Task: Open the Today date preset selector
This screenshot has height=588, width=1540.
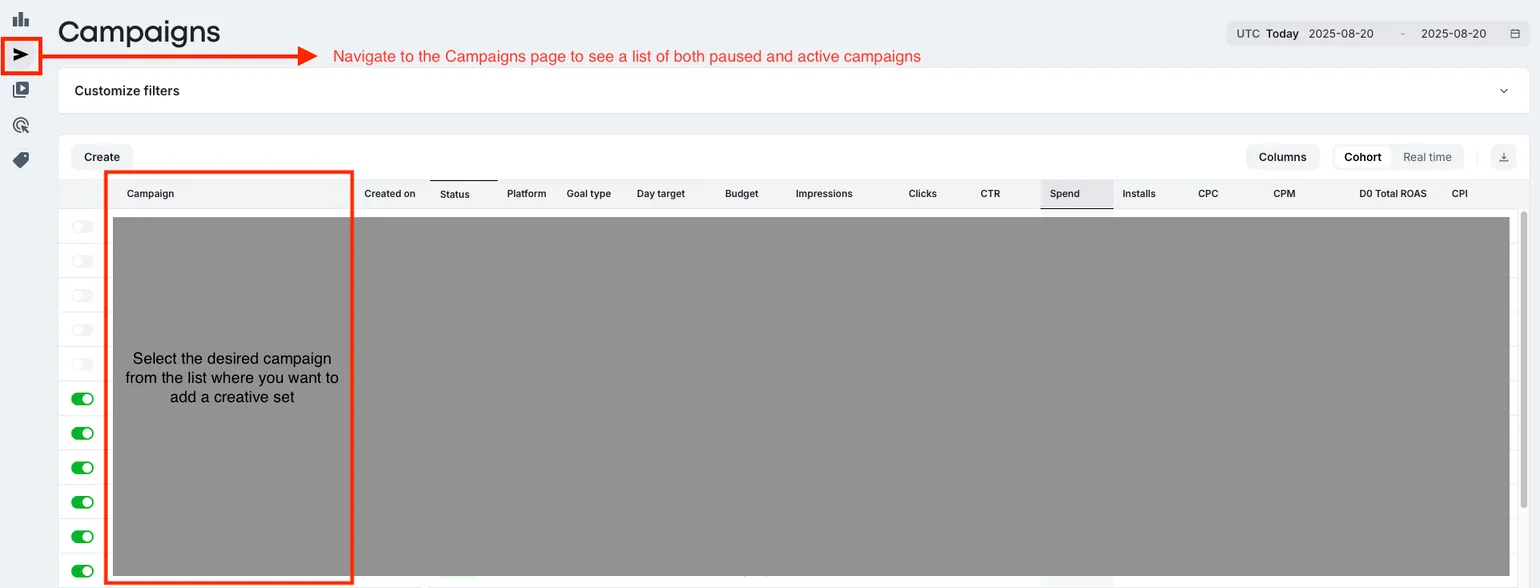Action: coord(1281,33)
